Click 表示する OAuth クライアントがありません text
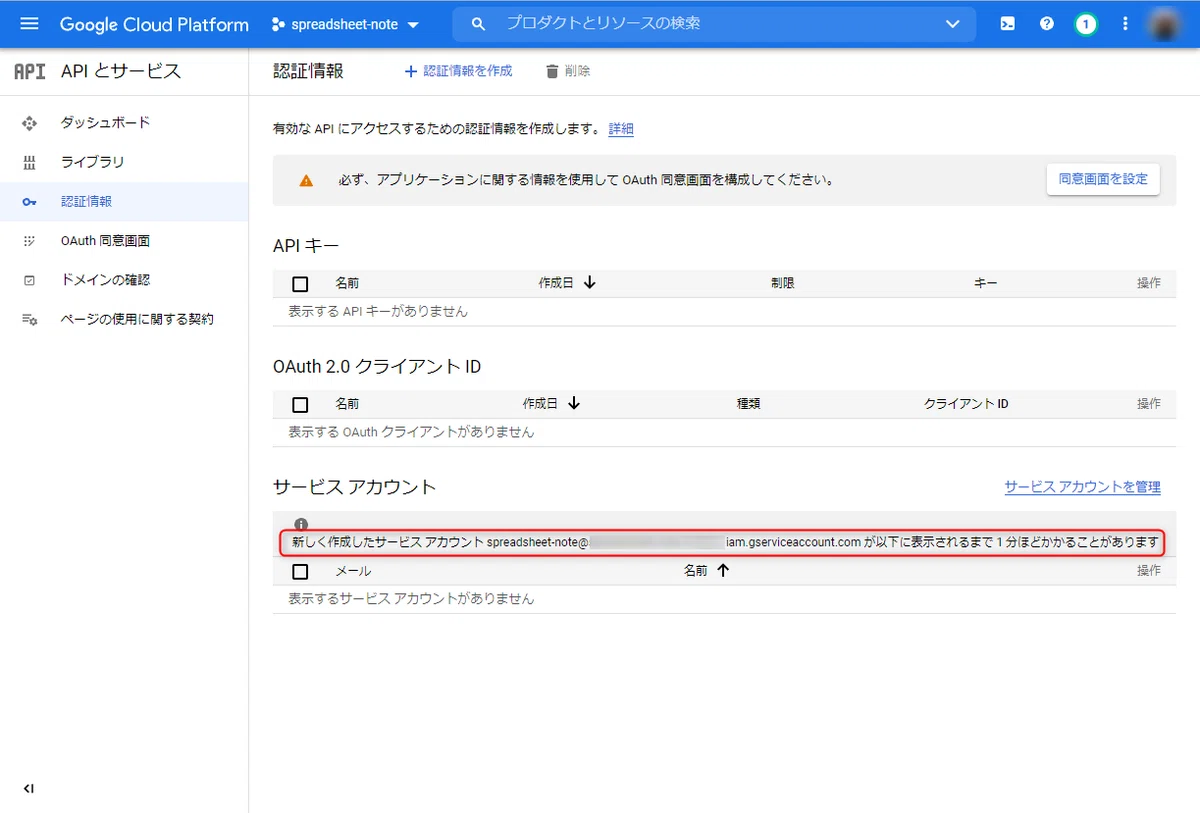Image resolution: width=1200 pixels, height=813 pixels. [411, 433]
